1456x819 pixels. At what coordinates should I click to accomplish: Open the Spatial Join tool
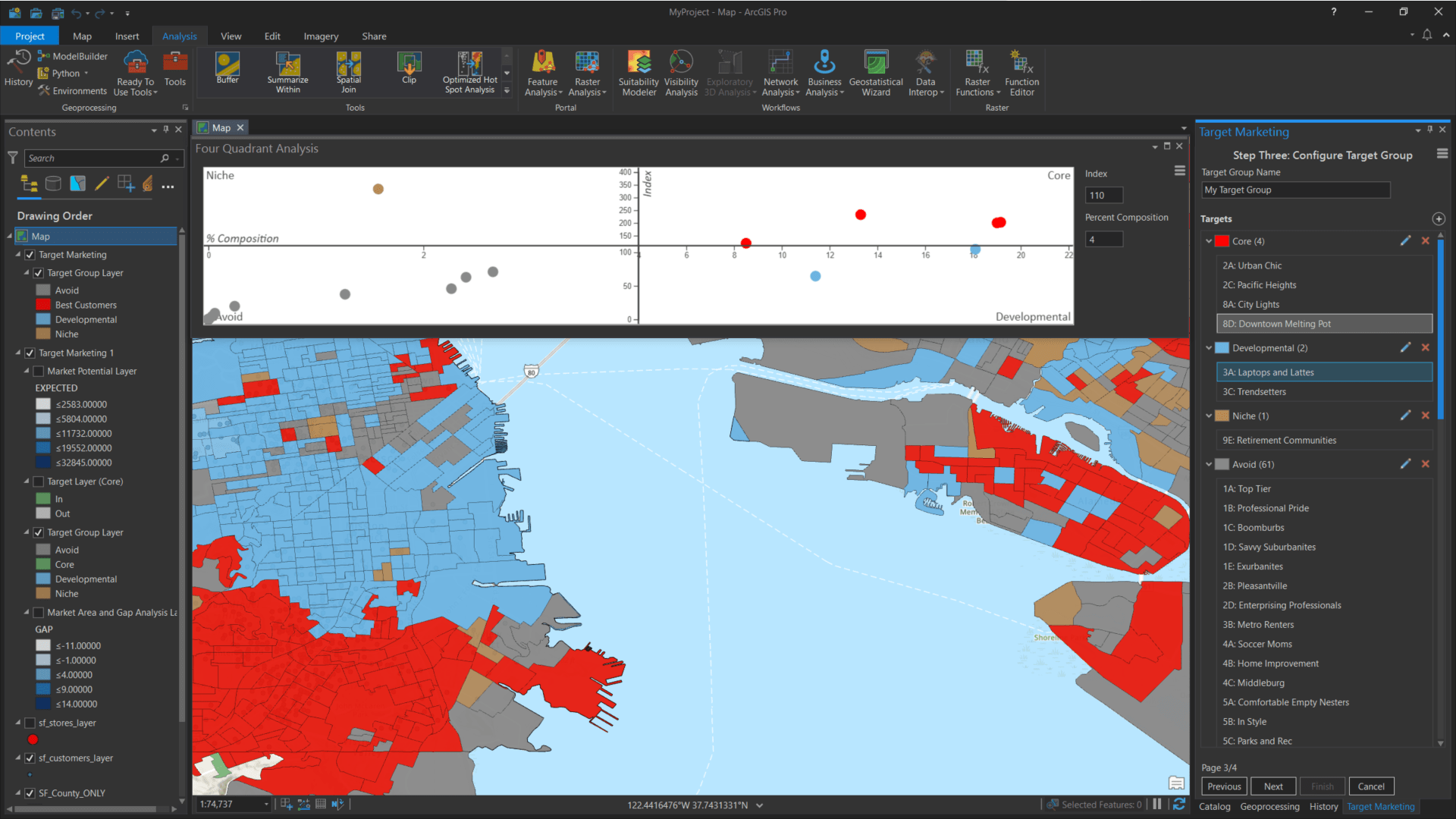348,73
